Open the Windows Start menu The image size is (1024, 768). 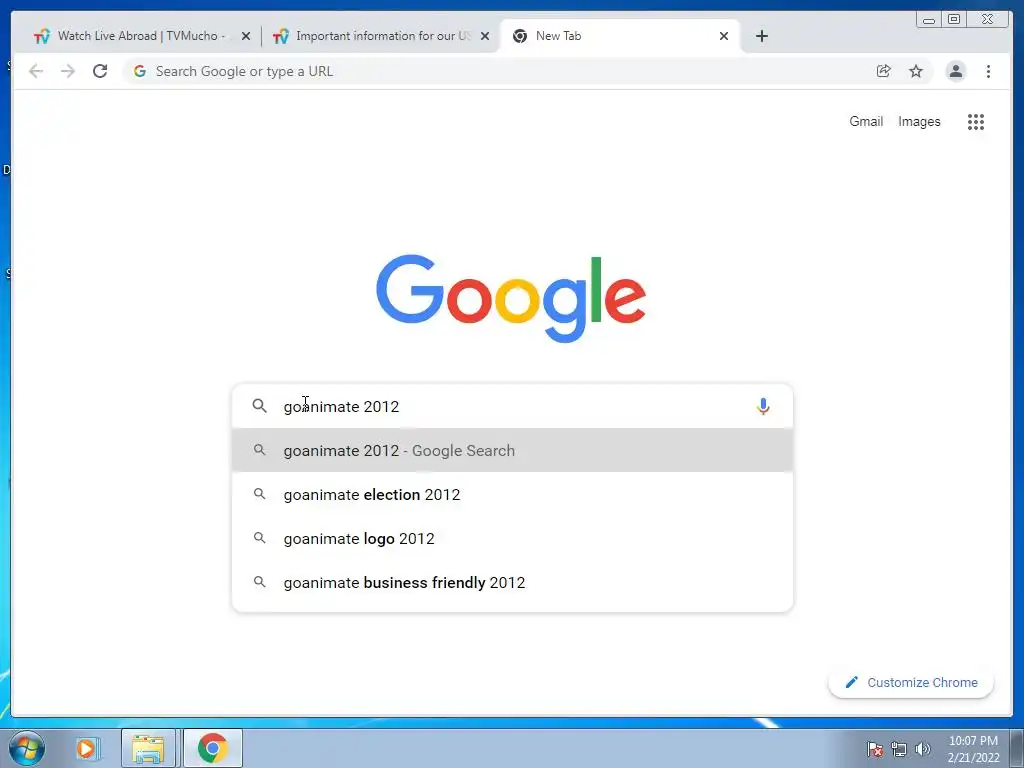(27, 748)
